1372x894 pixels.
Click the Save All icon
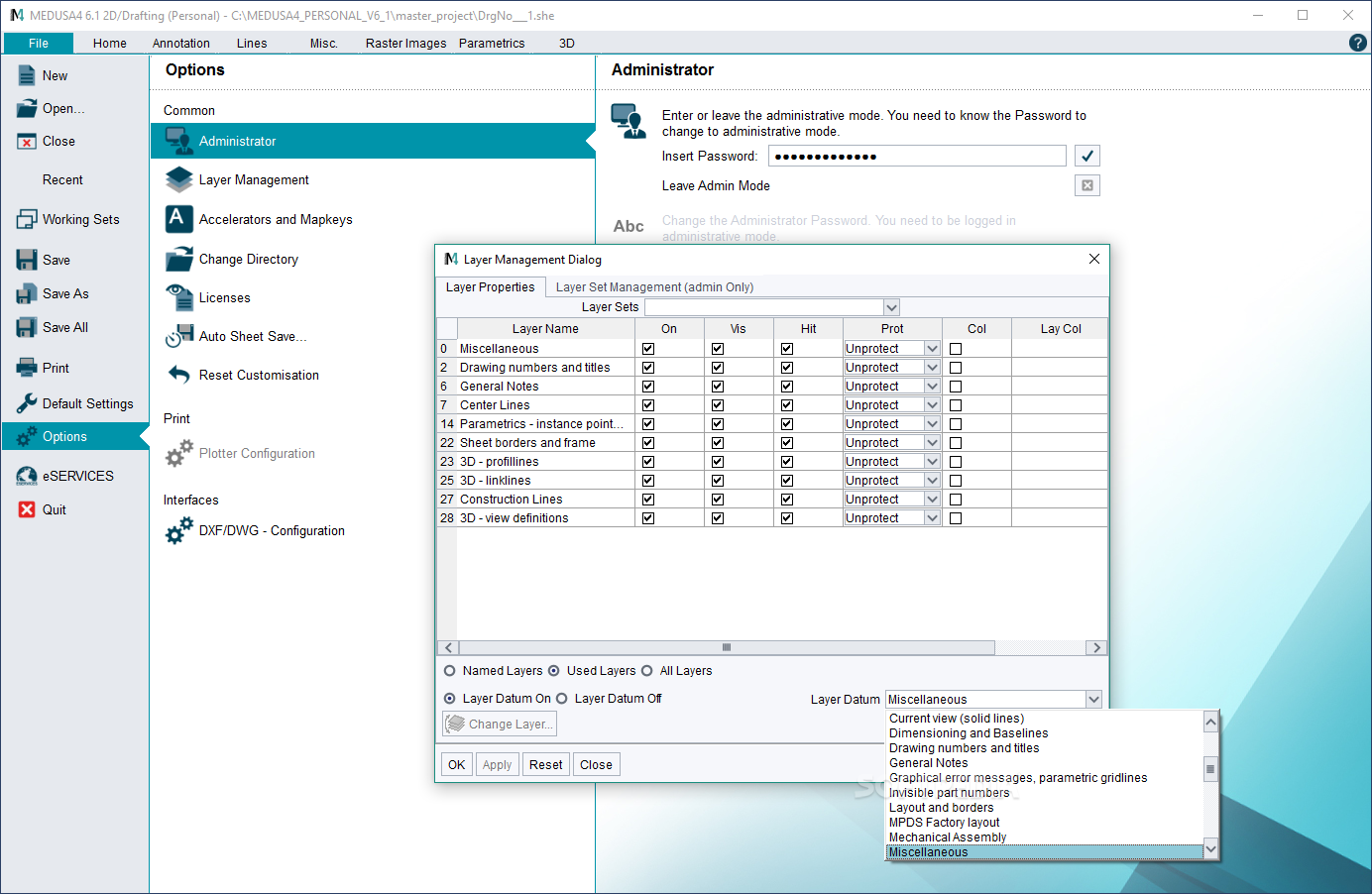pyautogui.click(x=27, y=327)
